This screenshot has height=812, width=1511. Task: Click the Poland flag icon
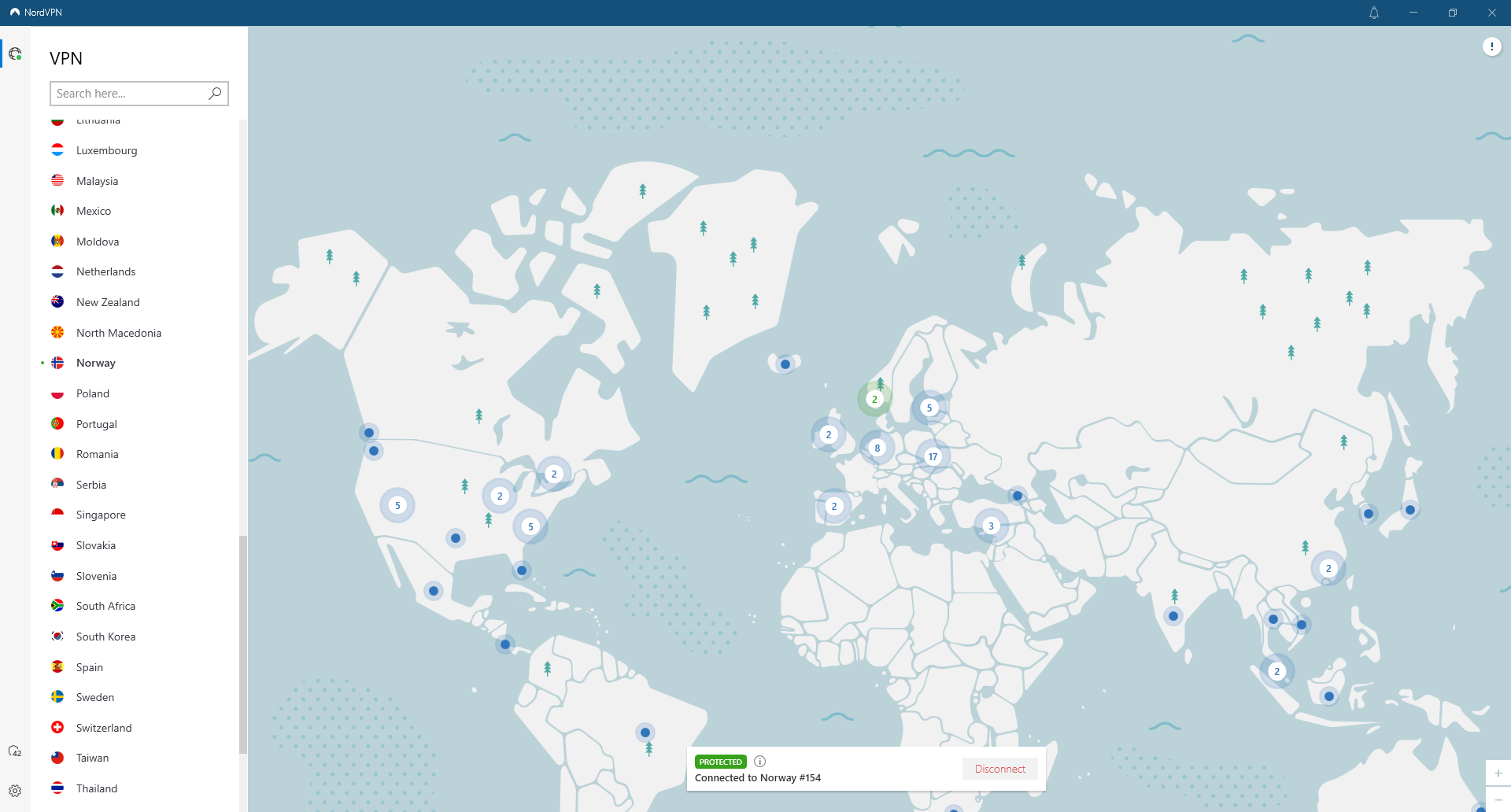click(57, 393)
